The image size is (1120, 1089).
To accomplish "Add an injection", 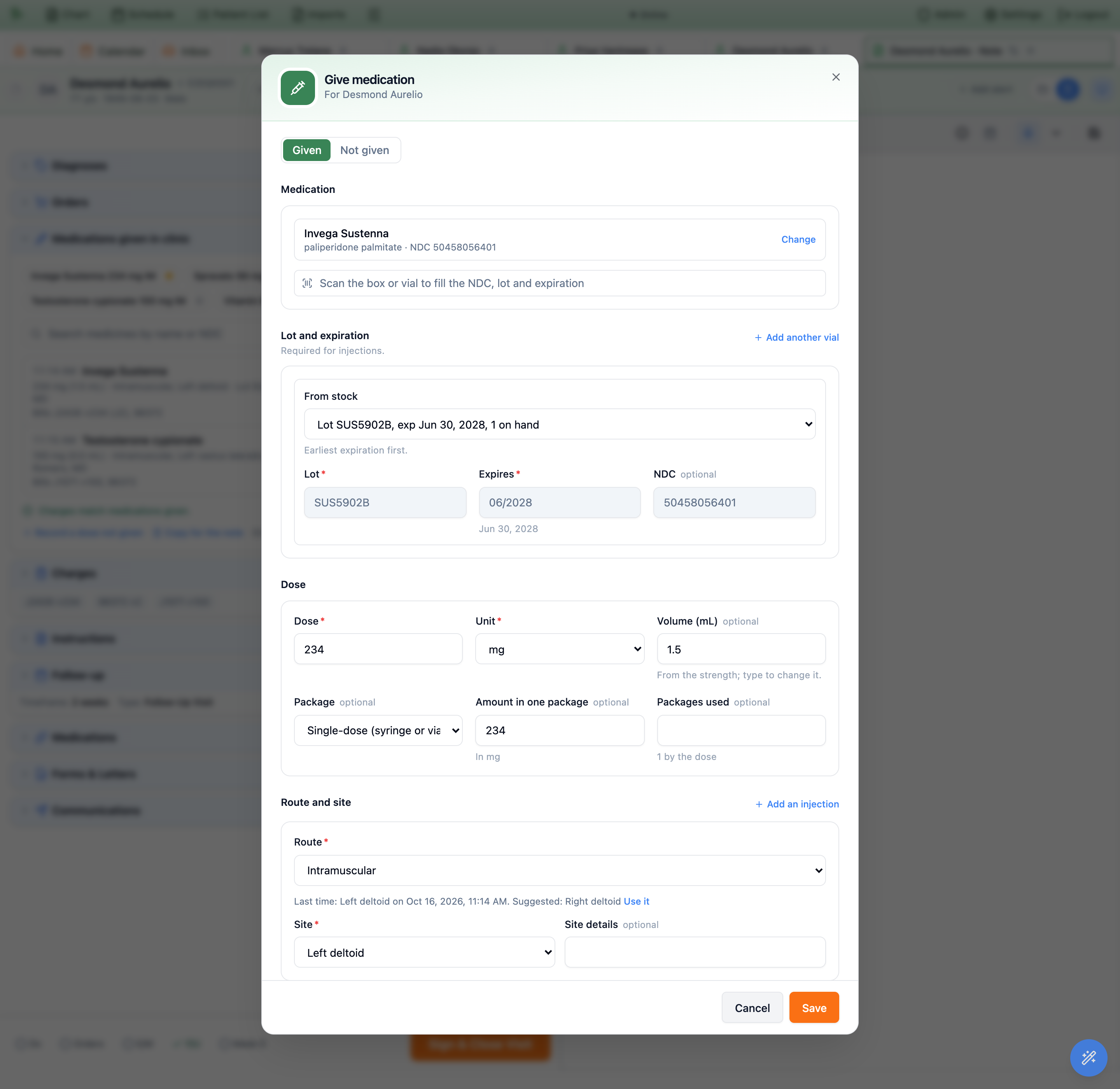I will coord(797,804).
